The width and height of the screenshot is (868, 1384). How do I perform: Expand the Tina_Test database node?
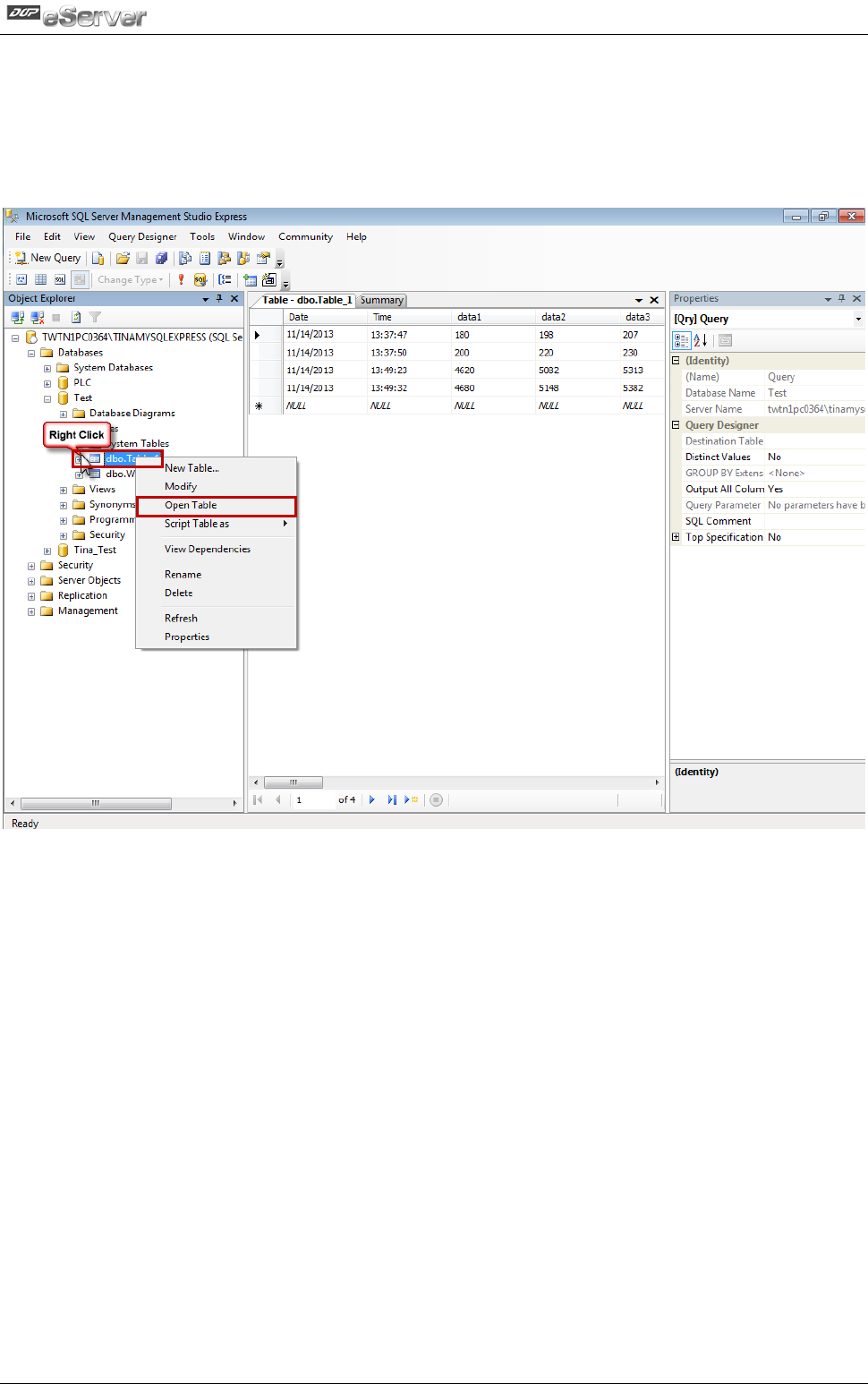47,551
